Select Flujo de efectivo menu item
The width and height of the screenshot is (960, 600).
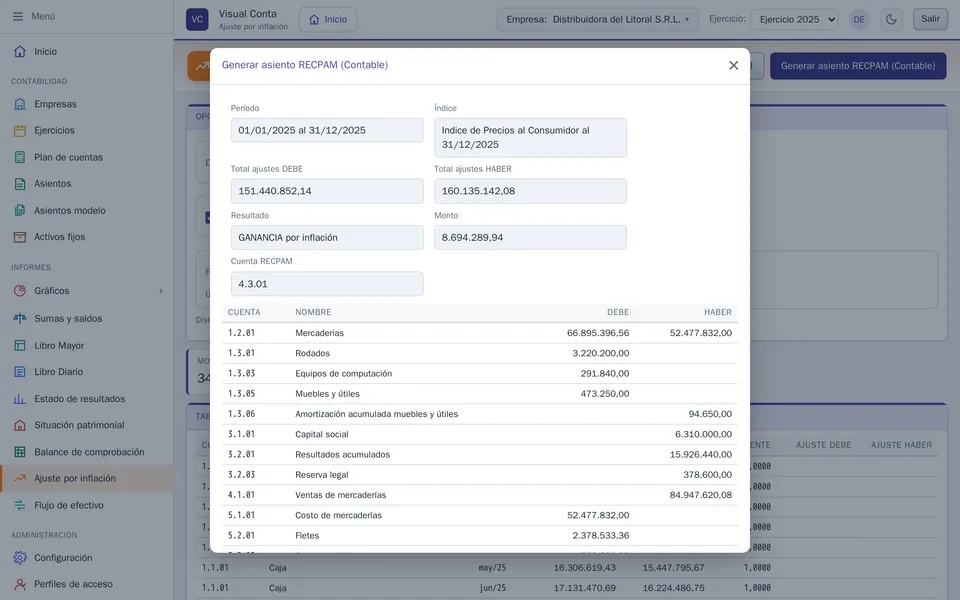click(86, 505)
